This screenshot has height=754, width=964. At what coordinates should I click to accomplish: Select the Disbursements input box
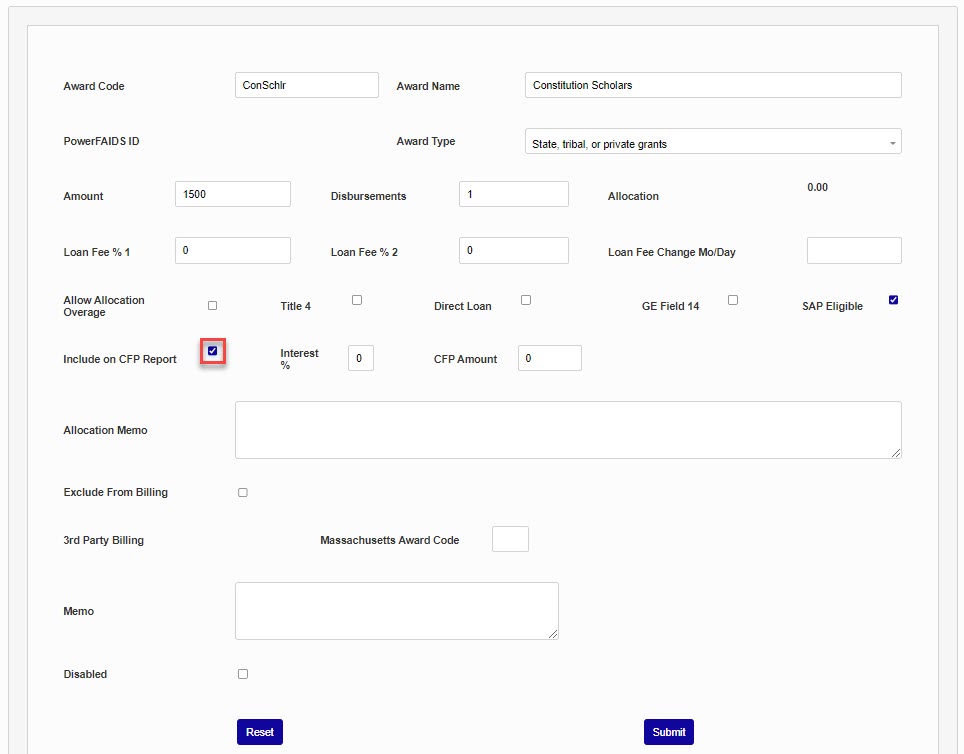tap(513, 194)
